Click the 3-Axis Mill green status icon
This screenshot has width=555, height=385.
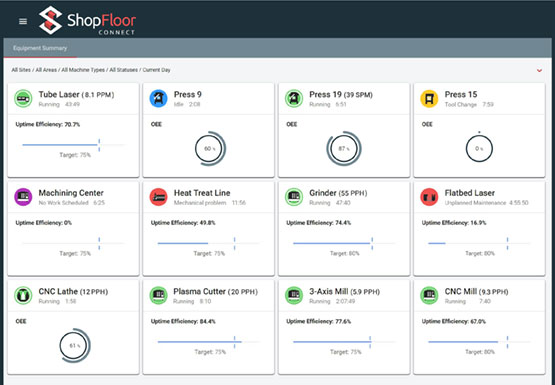294,295
